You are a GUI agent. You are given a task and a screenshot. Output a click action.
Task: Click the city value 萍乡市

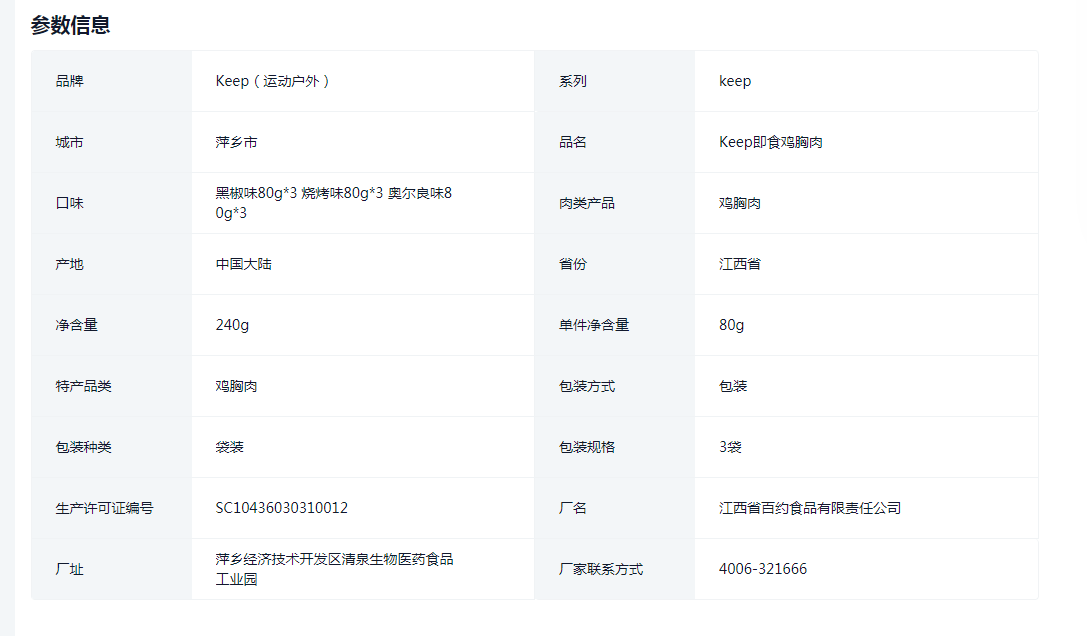coord(237,142)
